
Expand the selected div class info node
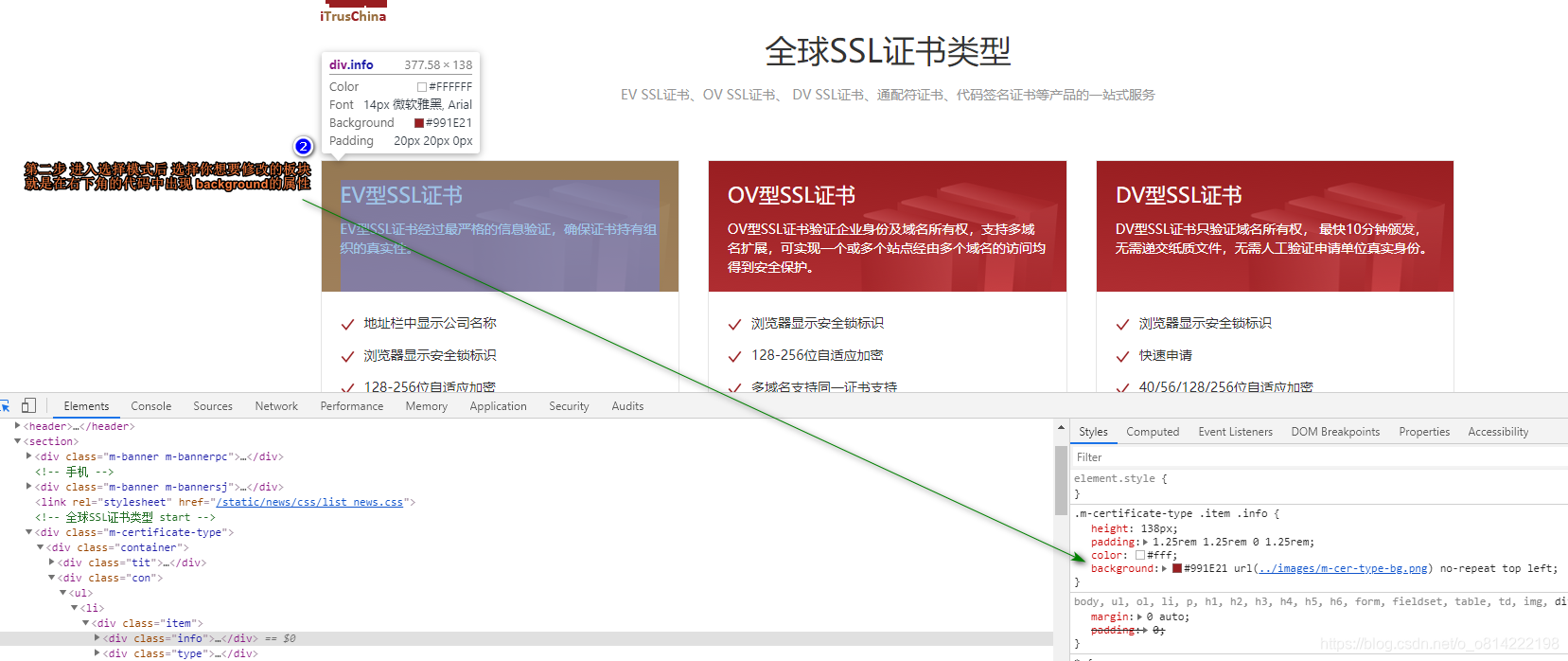tap(97, 638)
